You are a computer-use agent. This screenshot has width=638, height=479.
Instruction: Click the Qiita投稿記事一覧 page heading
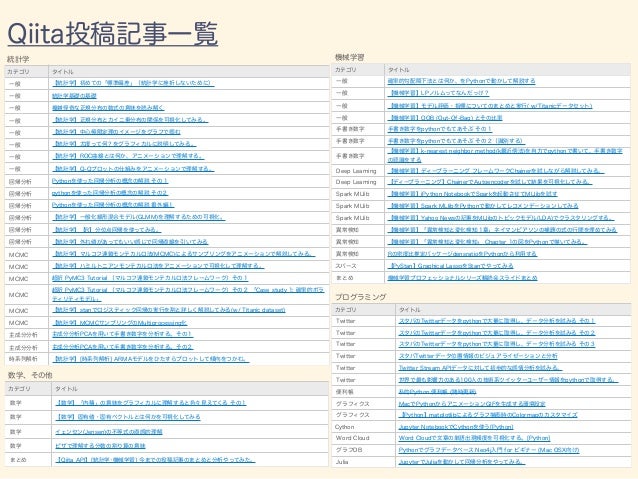(x=113, y=34)
